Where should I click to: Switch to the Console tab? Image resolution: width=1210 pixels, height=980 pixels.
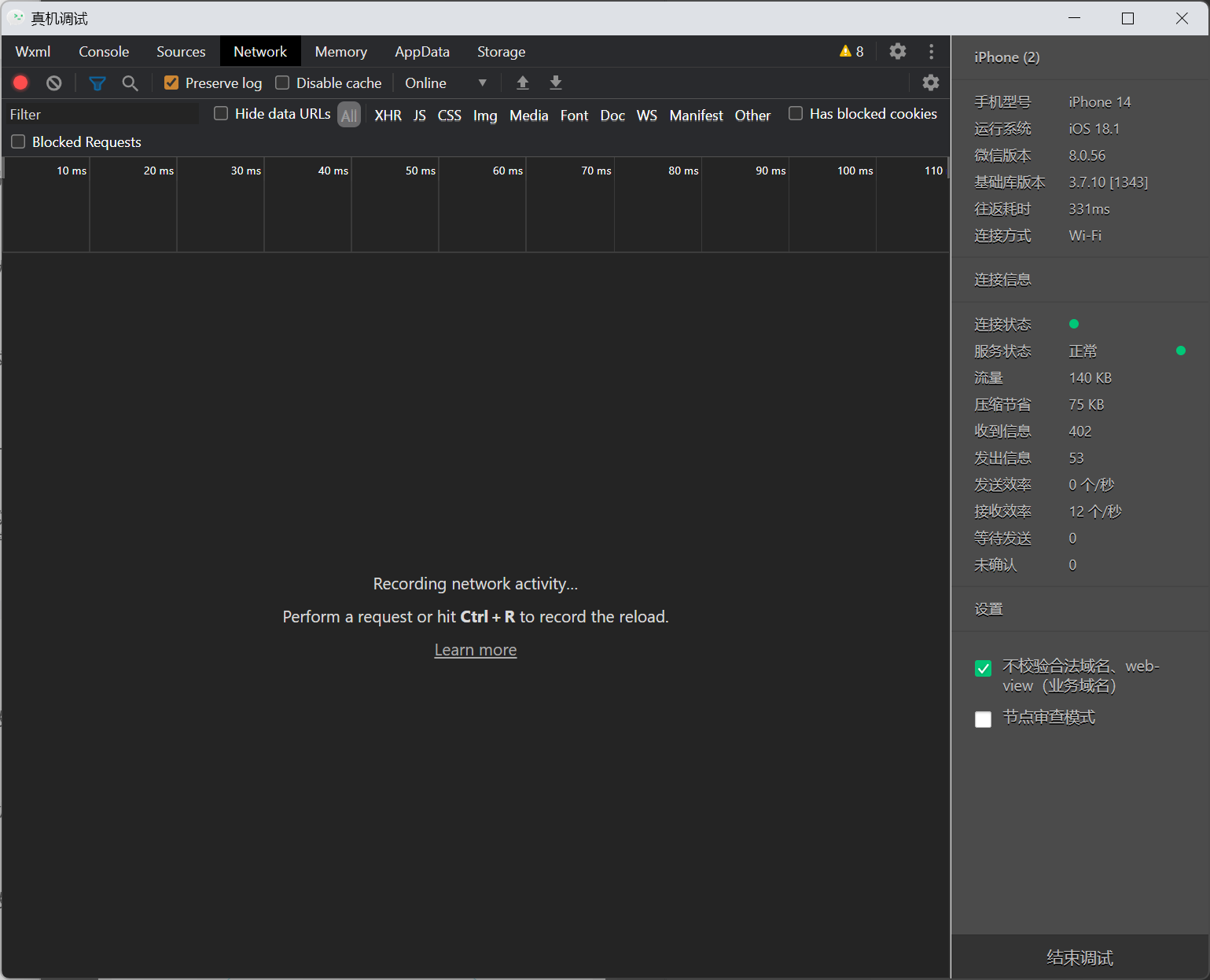104,51
